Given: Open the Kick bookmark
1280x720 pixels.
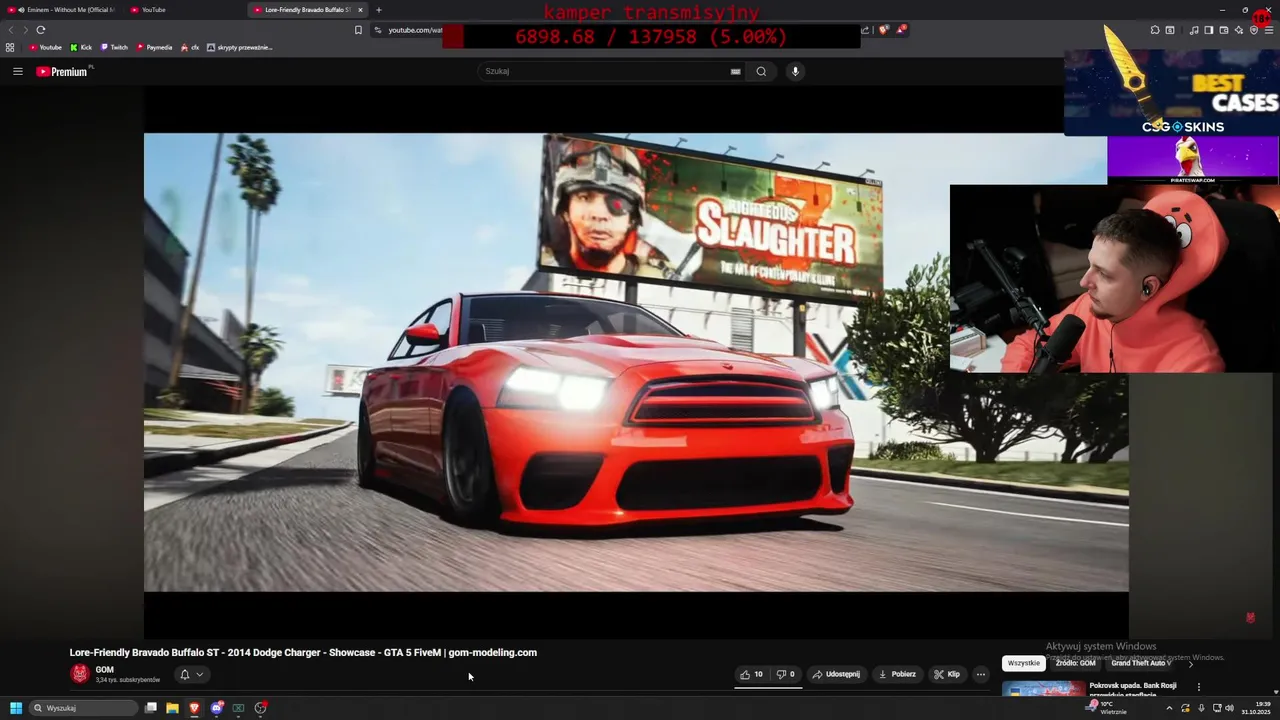Looking at the screenshot, I should point(81,47).
